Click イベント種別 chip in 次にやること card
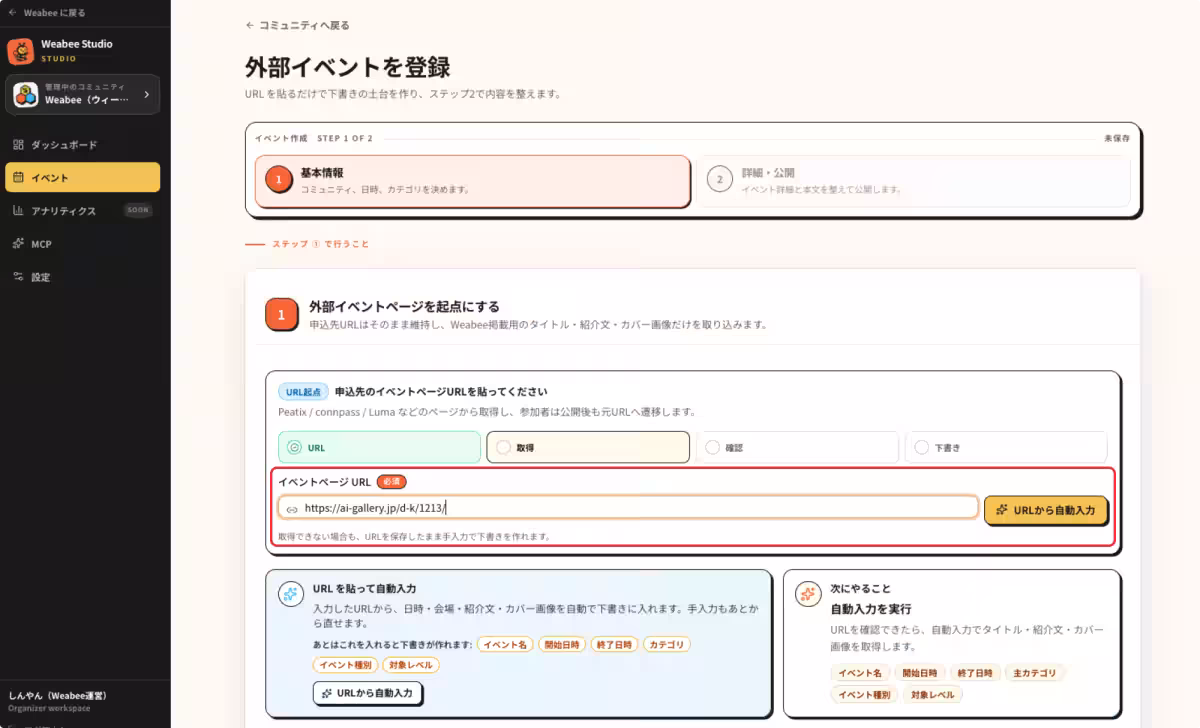 (864, 695)
